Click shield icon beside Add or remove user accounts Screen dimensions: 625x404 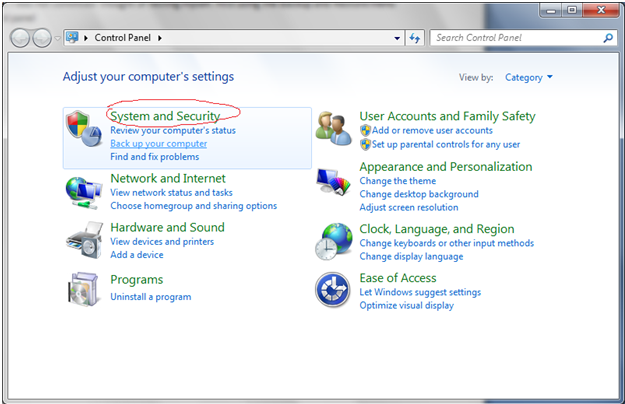click(365, 130)
